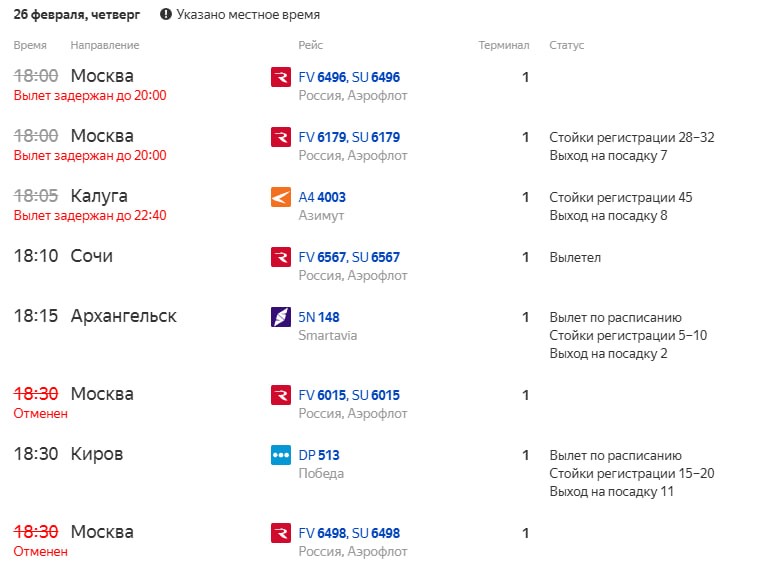Click the Rossiya logo beside FV 6015
The width and height of the screenshot is (767, 574).
281,395
